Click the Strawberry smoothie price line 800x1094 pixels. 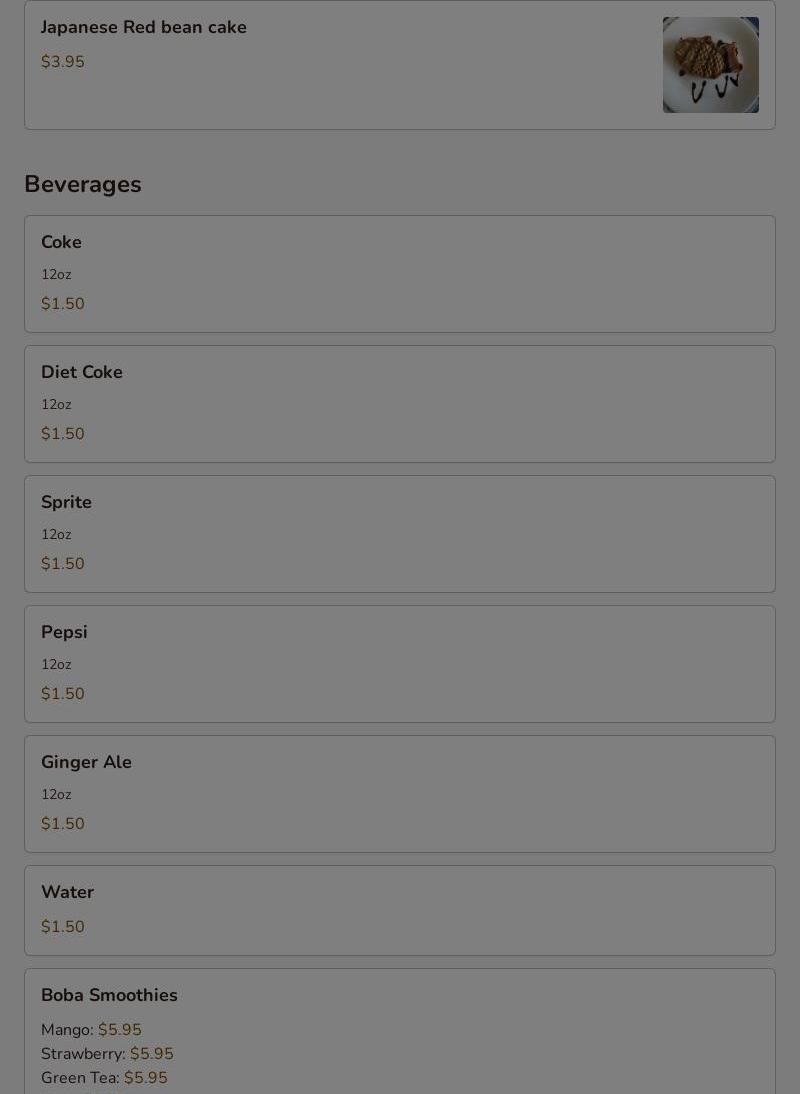click(x=107, y=1054)
